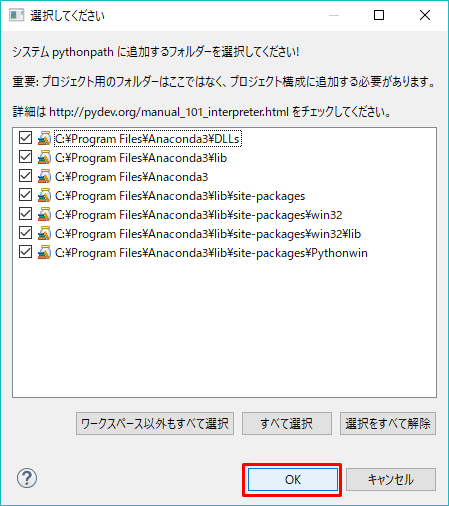Click the folder icon of site-packages\win32 row
449x506 pixels.
point(44,214)
